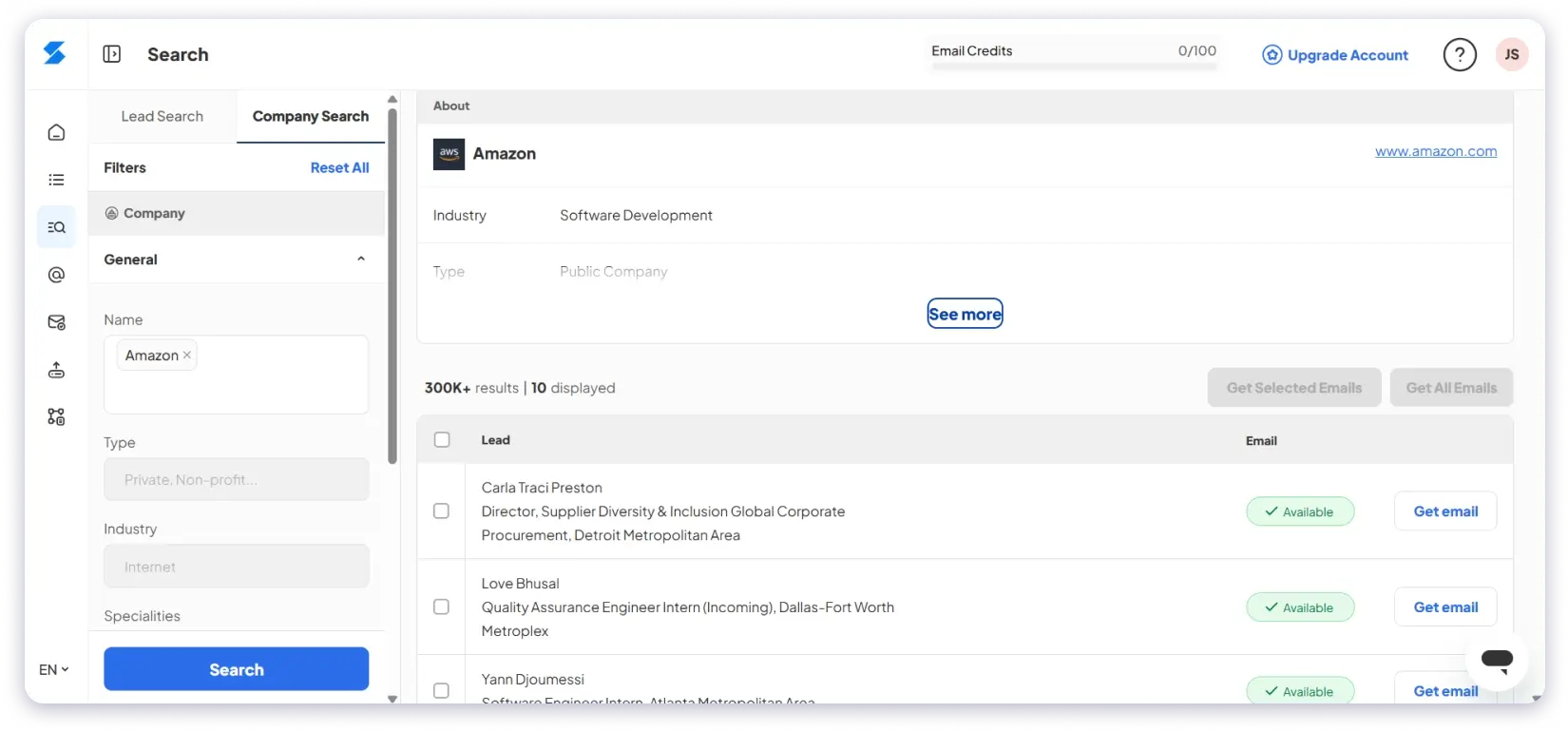Open the integrations workflow sidebar icon
1568x732 pixels.
tap(56, 416)
